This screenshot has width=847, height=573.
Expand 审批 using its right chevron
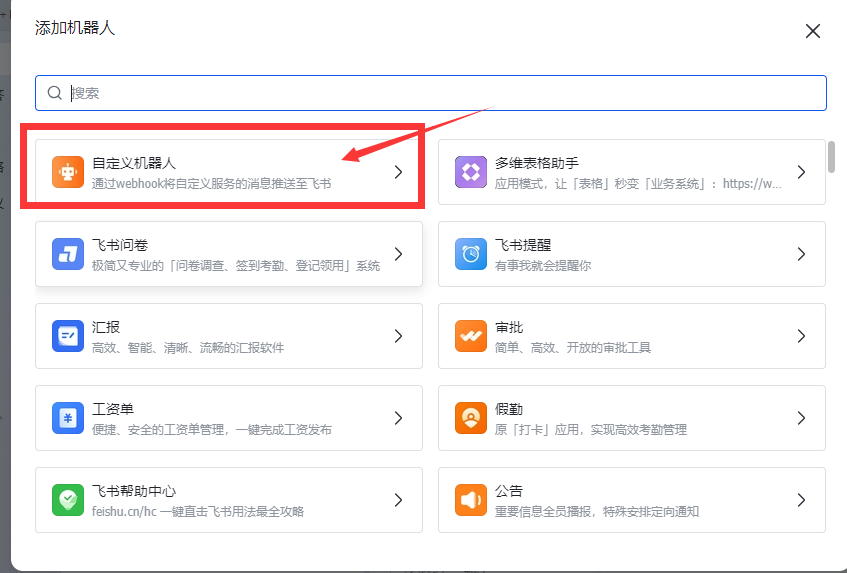coord(802,336)
